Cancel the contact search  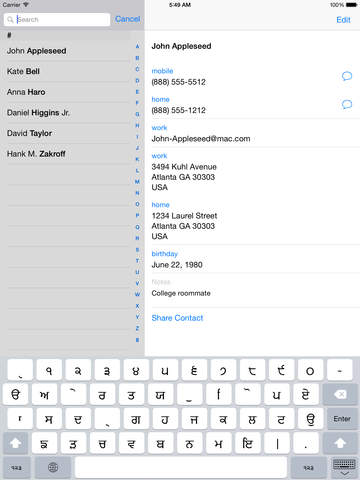coord(128,19)
